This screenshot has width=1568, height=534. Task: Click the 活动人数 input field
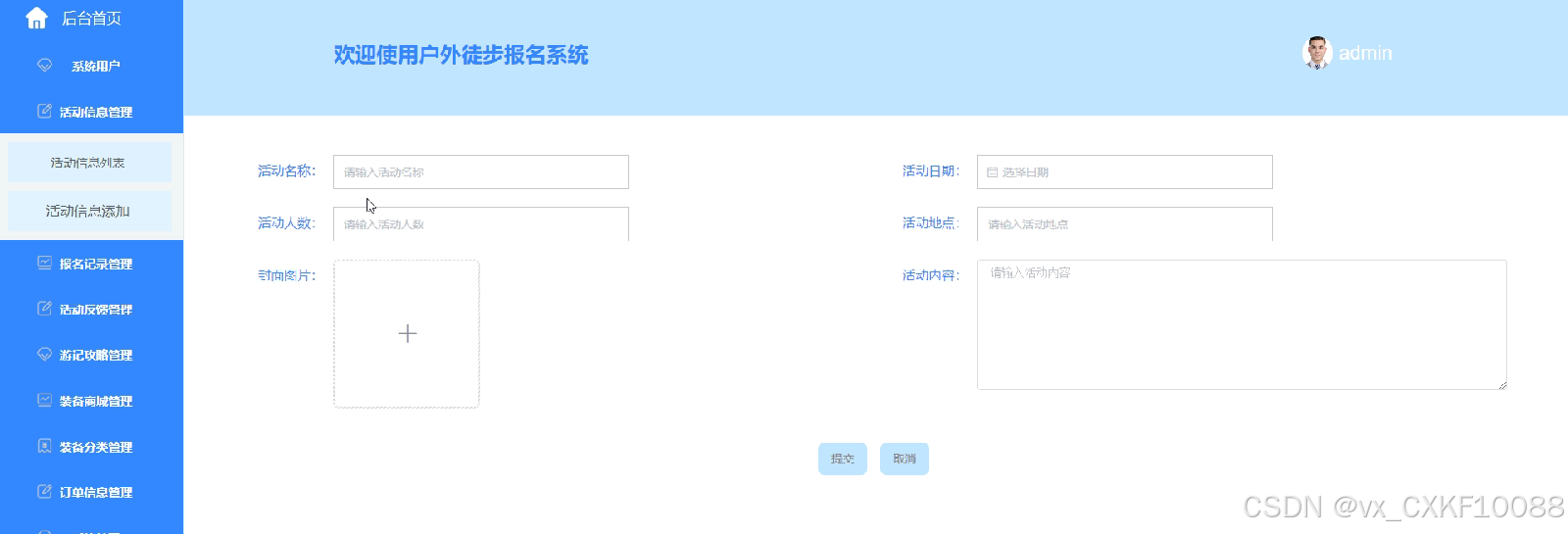click(481, 223)
